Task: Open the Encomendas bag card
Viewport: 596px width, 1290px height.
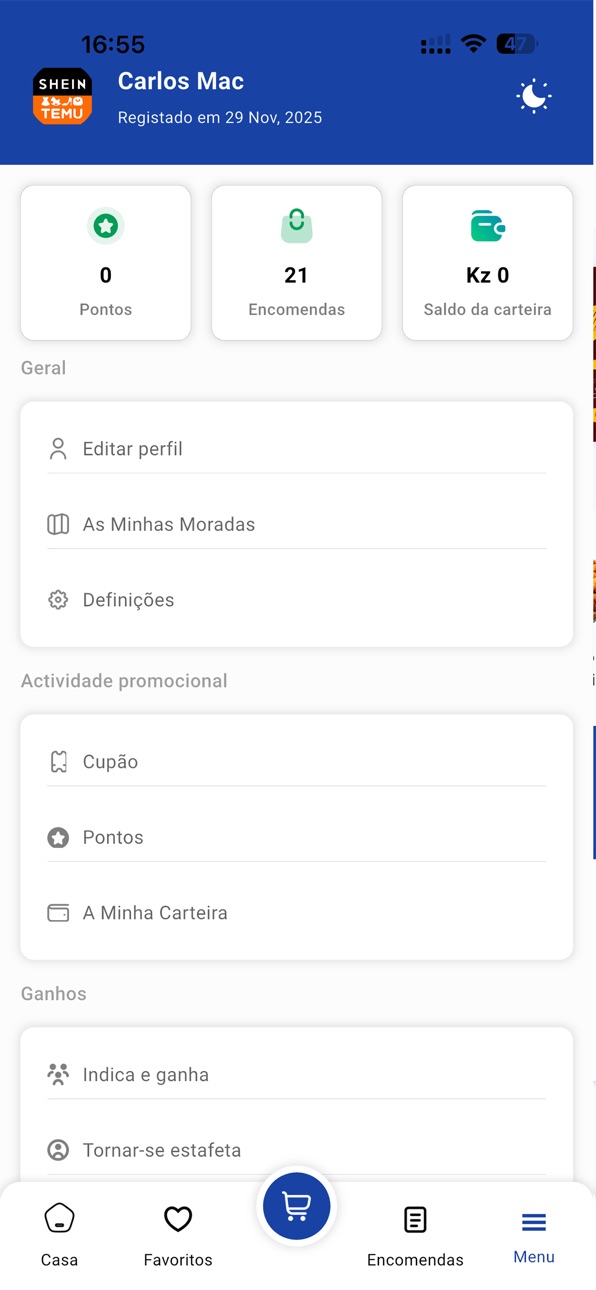Action: coord(296,262)
